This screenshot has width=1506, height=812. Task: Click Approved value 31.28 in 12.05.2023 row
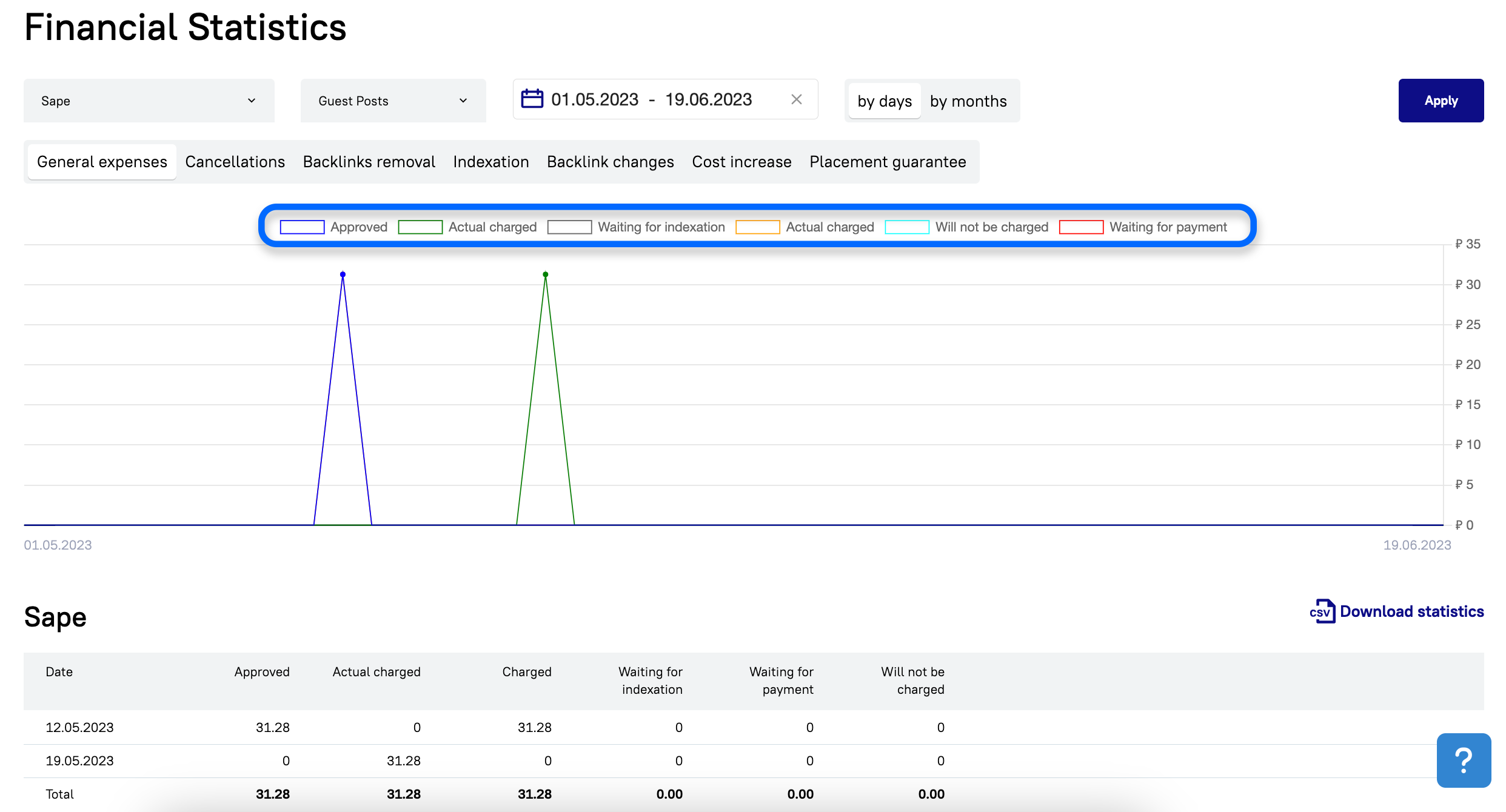pyautogui.click(x=273, y=727)
